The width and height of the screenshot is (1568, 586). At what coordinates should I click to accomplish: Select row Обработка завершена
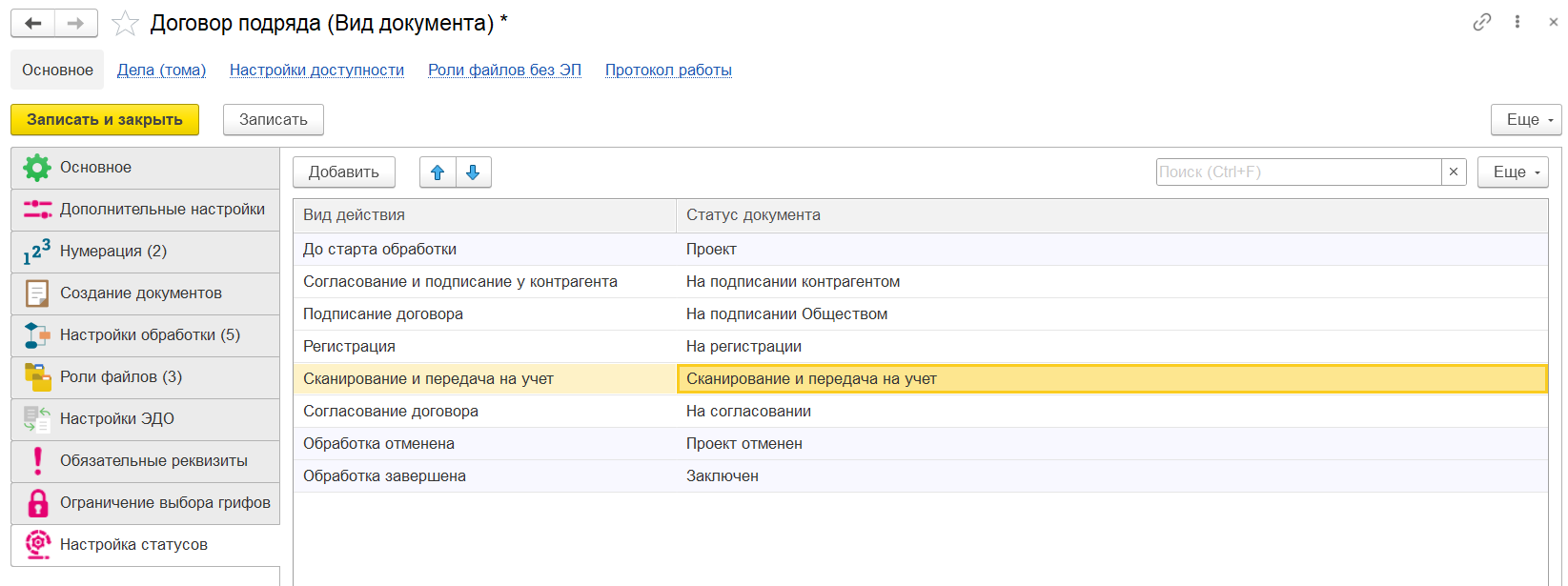(x=921, y=476)
